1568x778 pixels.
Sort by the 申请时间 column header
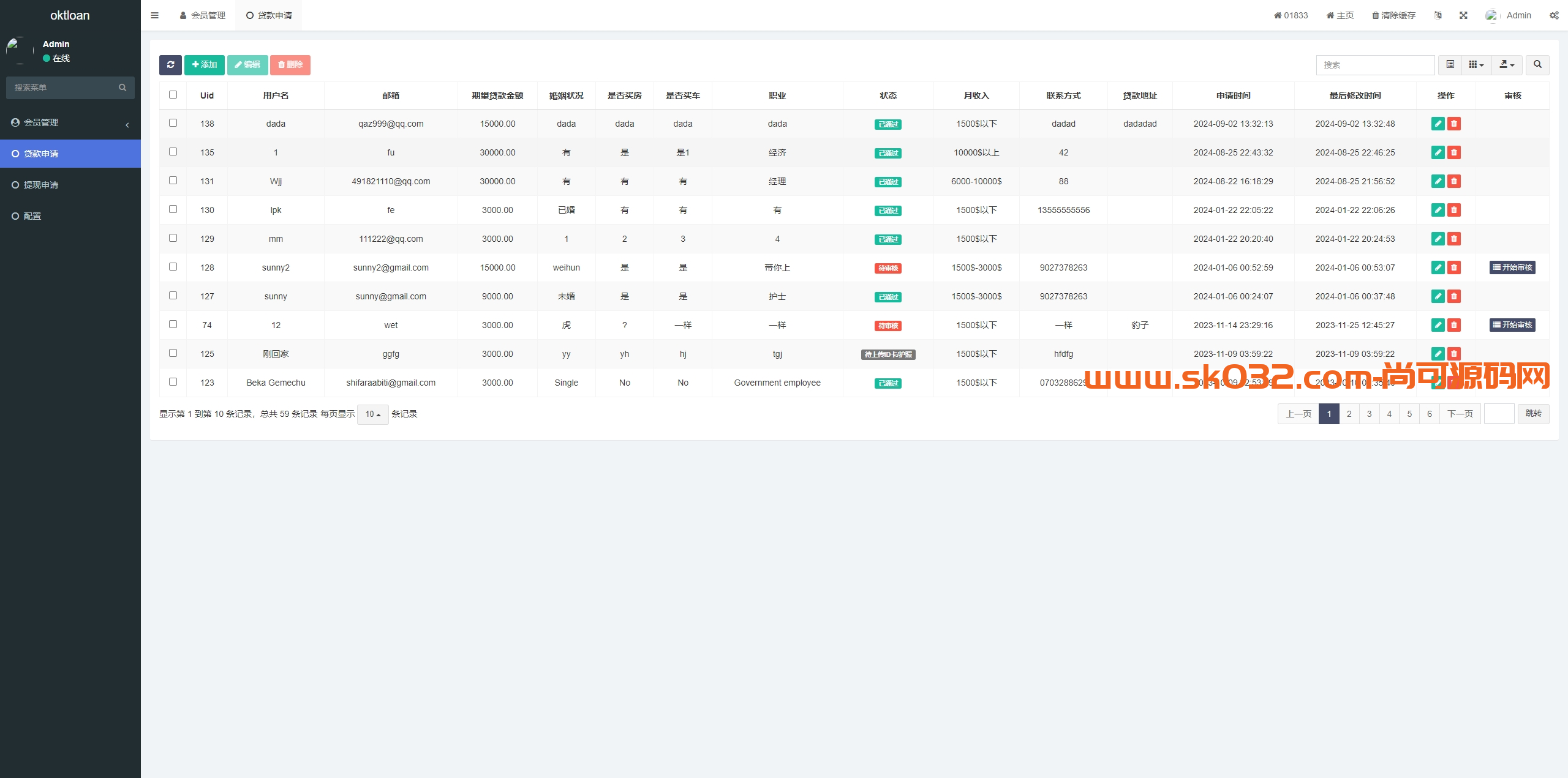pyautogui.click(x=1233, y=95)
